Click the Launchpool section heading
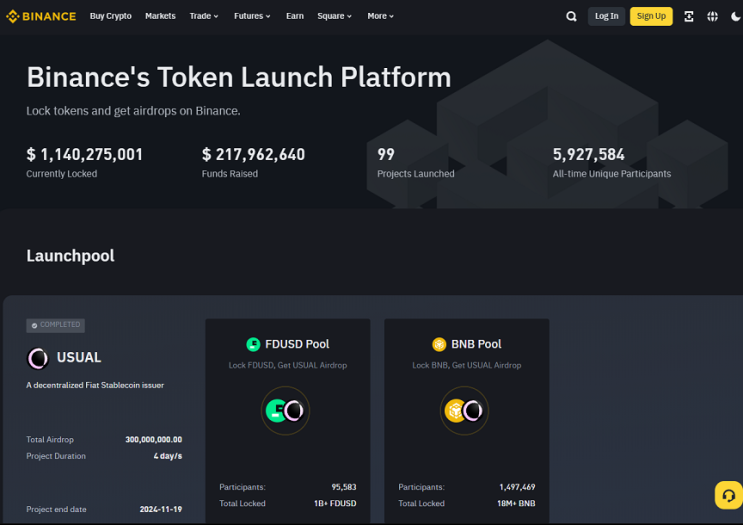This screenshot has height=525, width=743. pos(70,256)
